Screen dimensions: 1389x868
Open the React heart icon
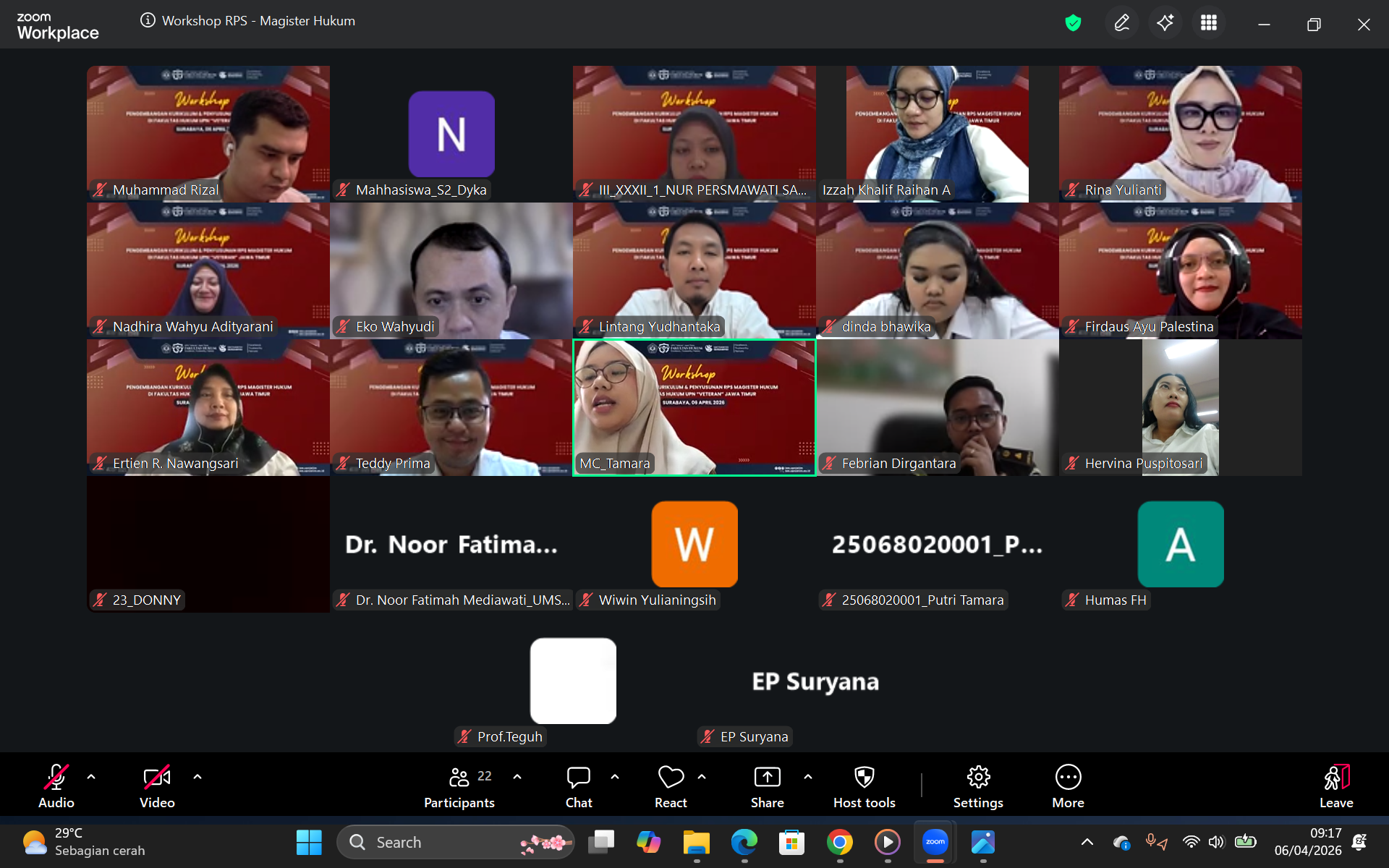(671, 786)
